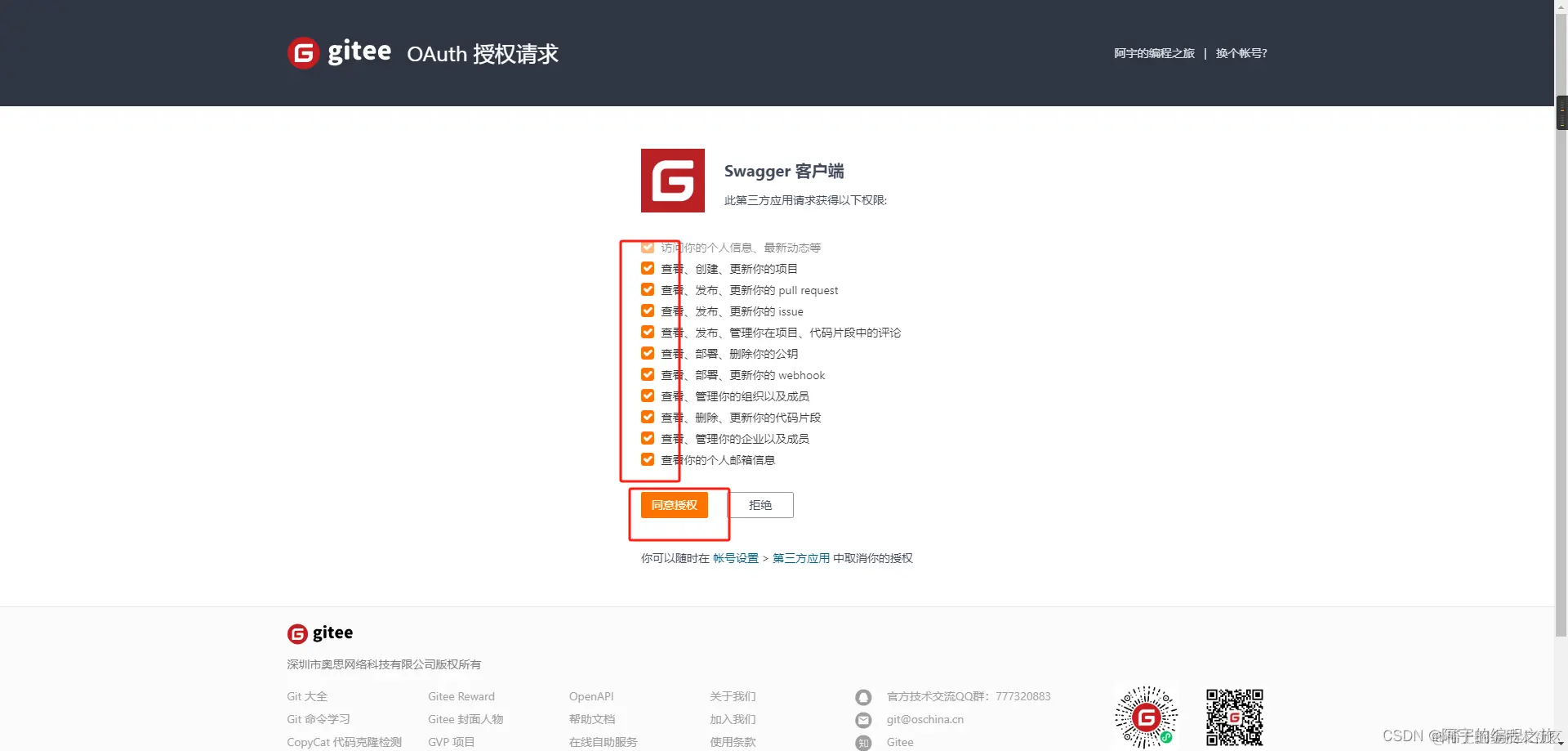Open the 在线自助服务 footer link
This screenshot has width=1568, height=751.
click(604, 742)
